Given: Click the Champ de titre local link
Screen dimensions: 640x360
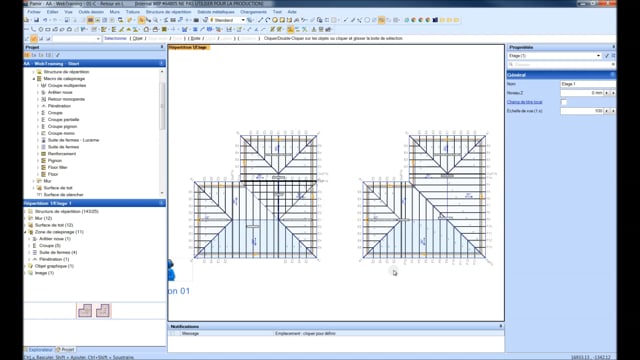Looking at the screenshot, I should coord(524,102).
